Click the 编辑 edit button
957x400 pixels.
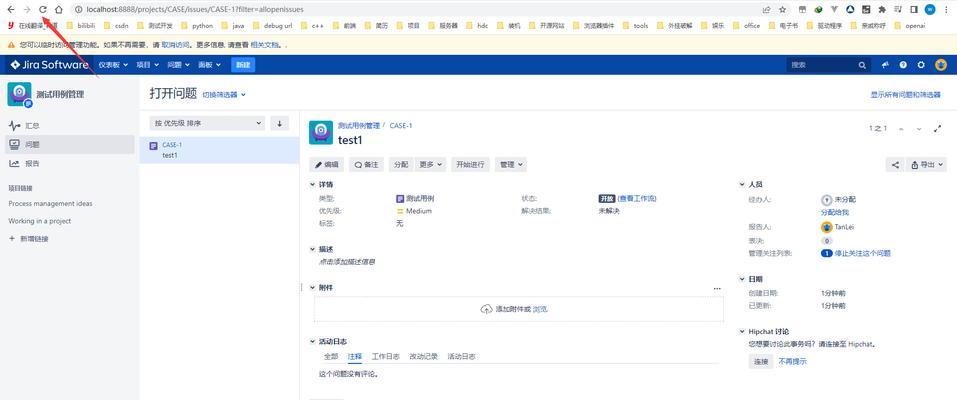tap(327, 165)
